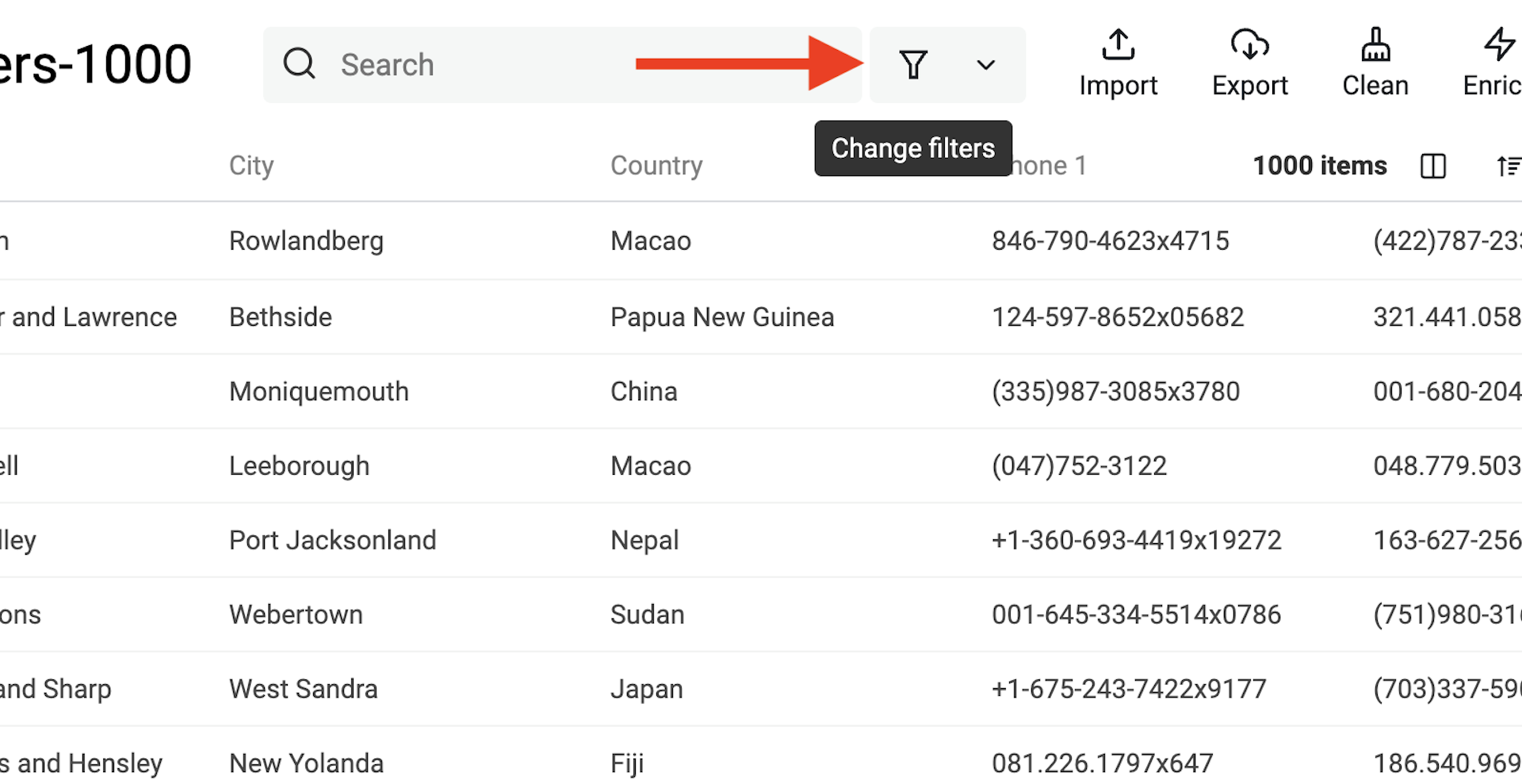Select the Japan row for West Sandra
This screenshot has height=784, width=1522.
pyautogui.click(x=646, y=688)
